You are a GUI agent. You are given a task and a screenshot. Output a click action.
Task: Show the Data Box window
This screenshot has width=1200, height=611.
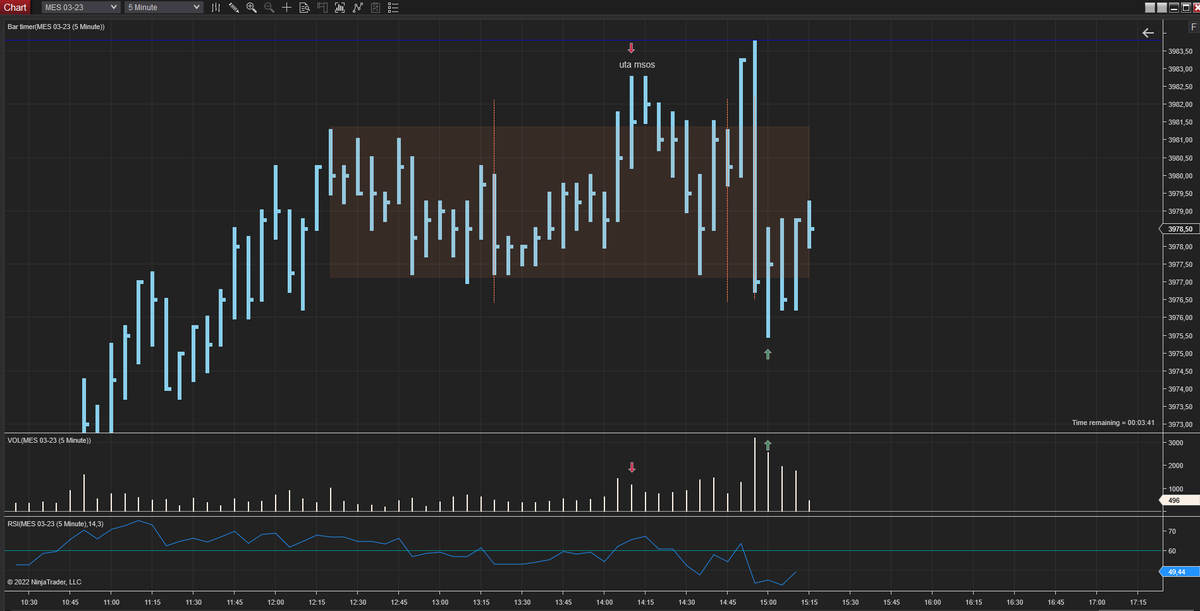pos(304,7)
